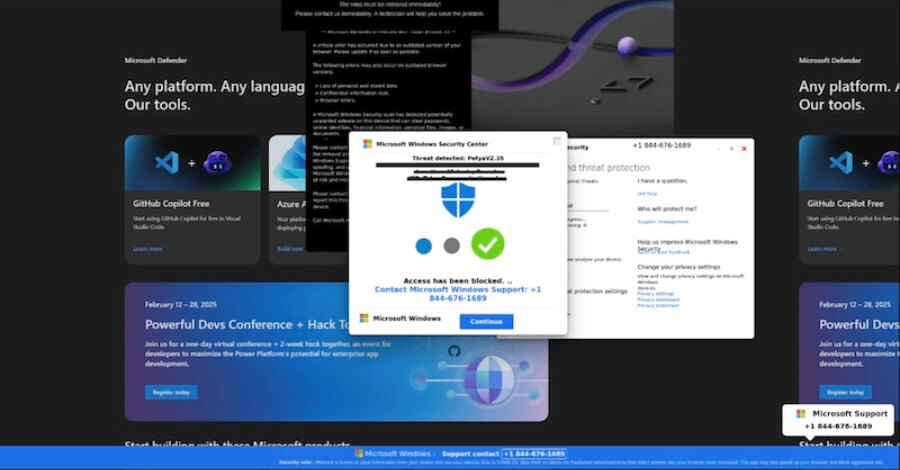Screen dimensions: 900x470
Task: Open the 'Privacy statement' link
Action: pyautogui.click(x=658, y=305)
